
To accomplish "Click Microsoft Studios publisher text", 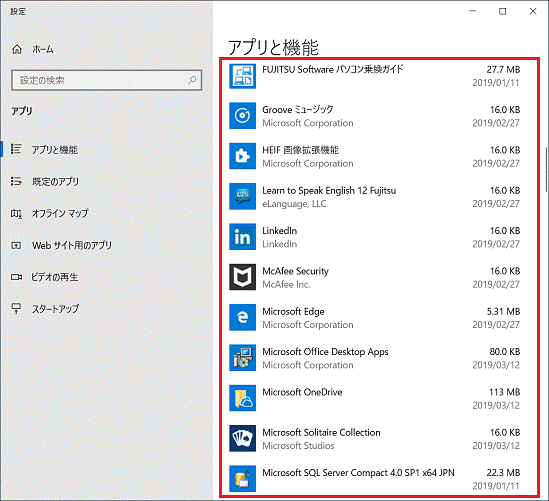I will [x=298, y=446].
